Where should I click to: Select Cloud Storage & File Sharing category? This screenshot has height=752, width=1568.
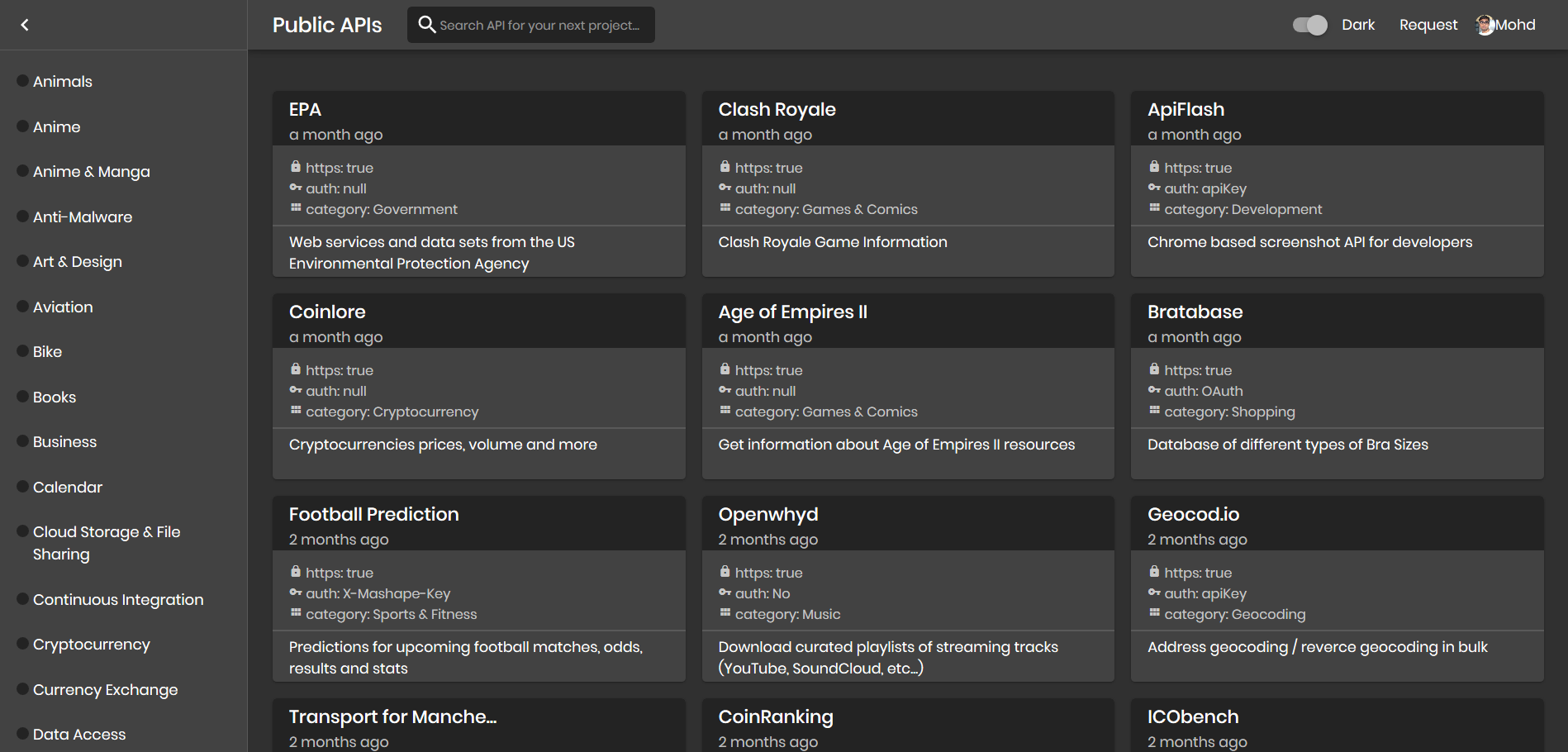point(107,543)
